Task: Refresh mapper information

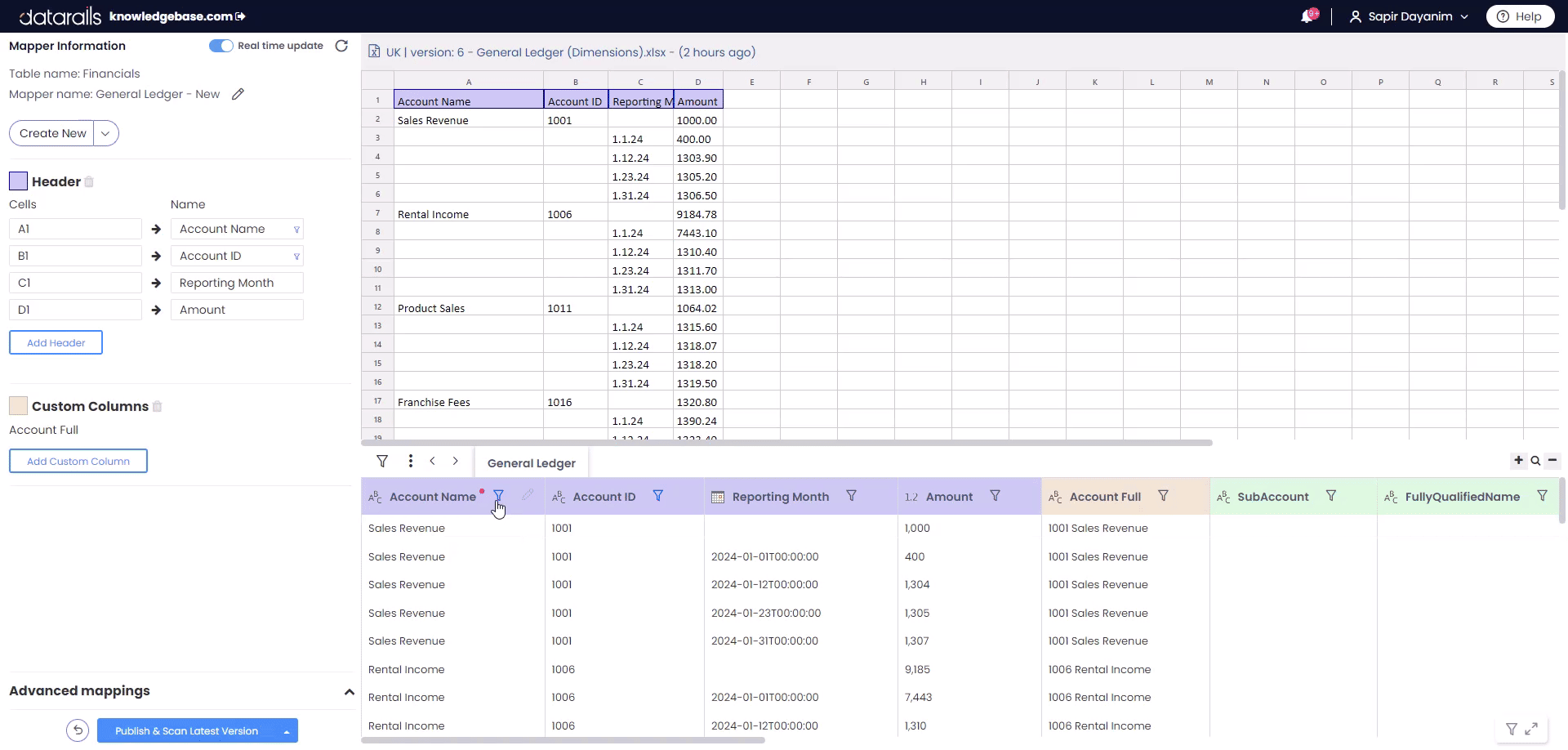Action: coord(341,46)
